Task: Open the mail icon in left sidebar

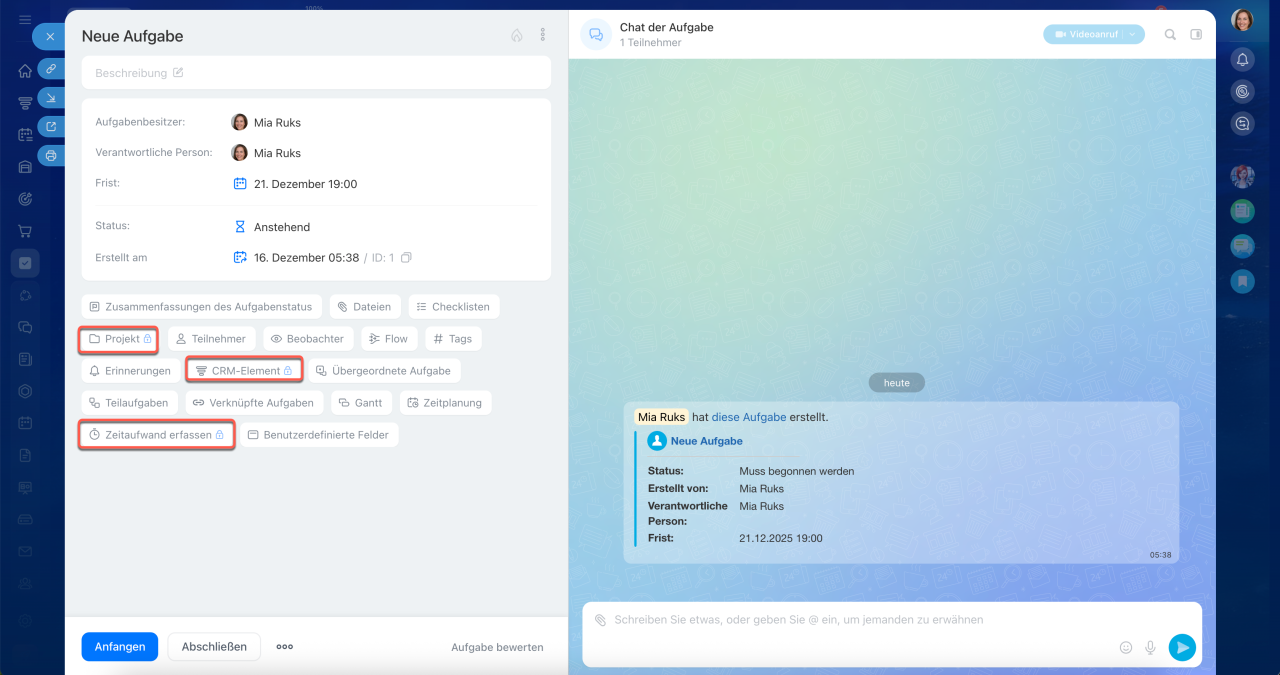Action: 25,551
